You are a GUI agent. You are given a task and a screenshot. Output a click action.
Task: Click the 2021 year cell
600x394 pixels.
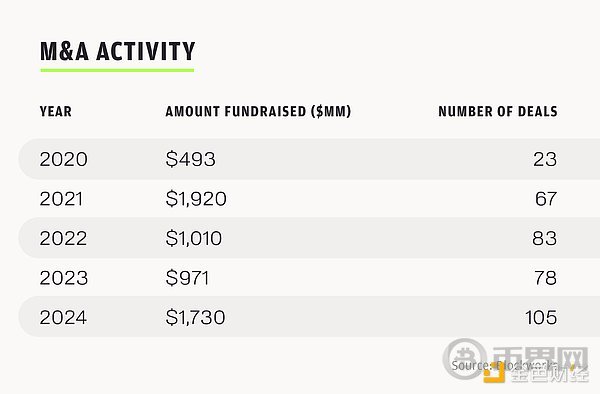point(61,199)
